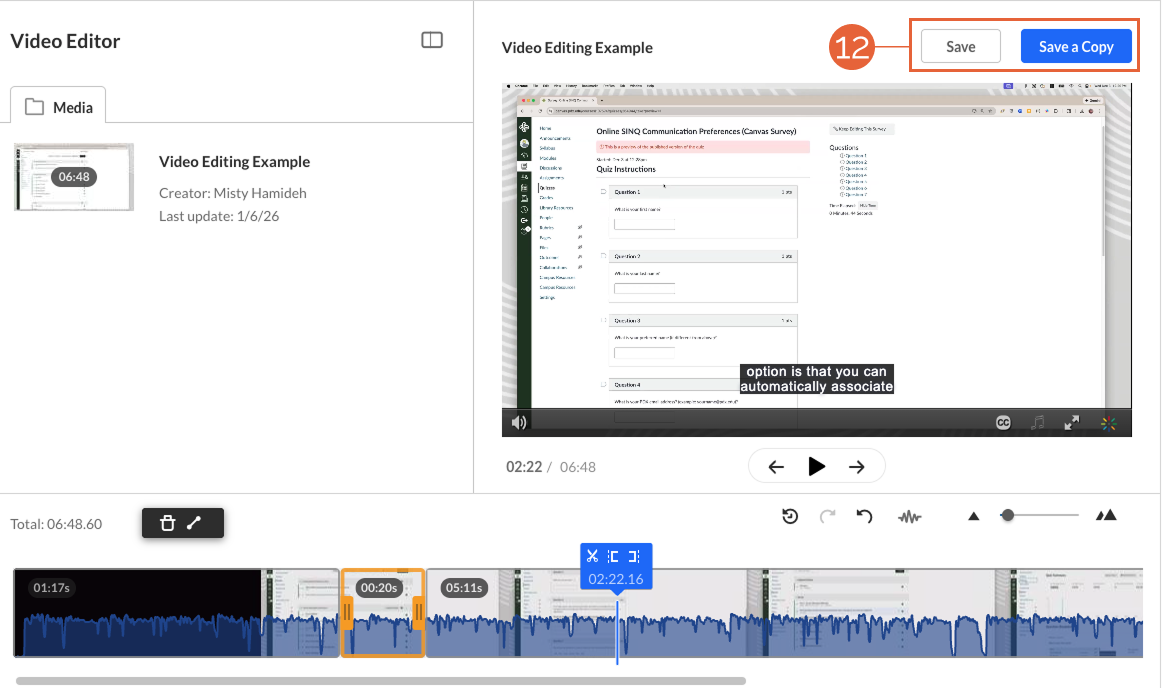This screenshot has height=688, width=1162.
Task: Mute the player volume
Action: (519, 423)
